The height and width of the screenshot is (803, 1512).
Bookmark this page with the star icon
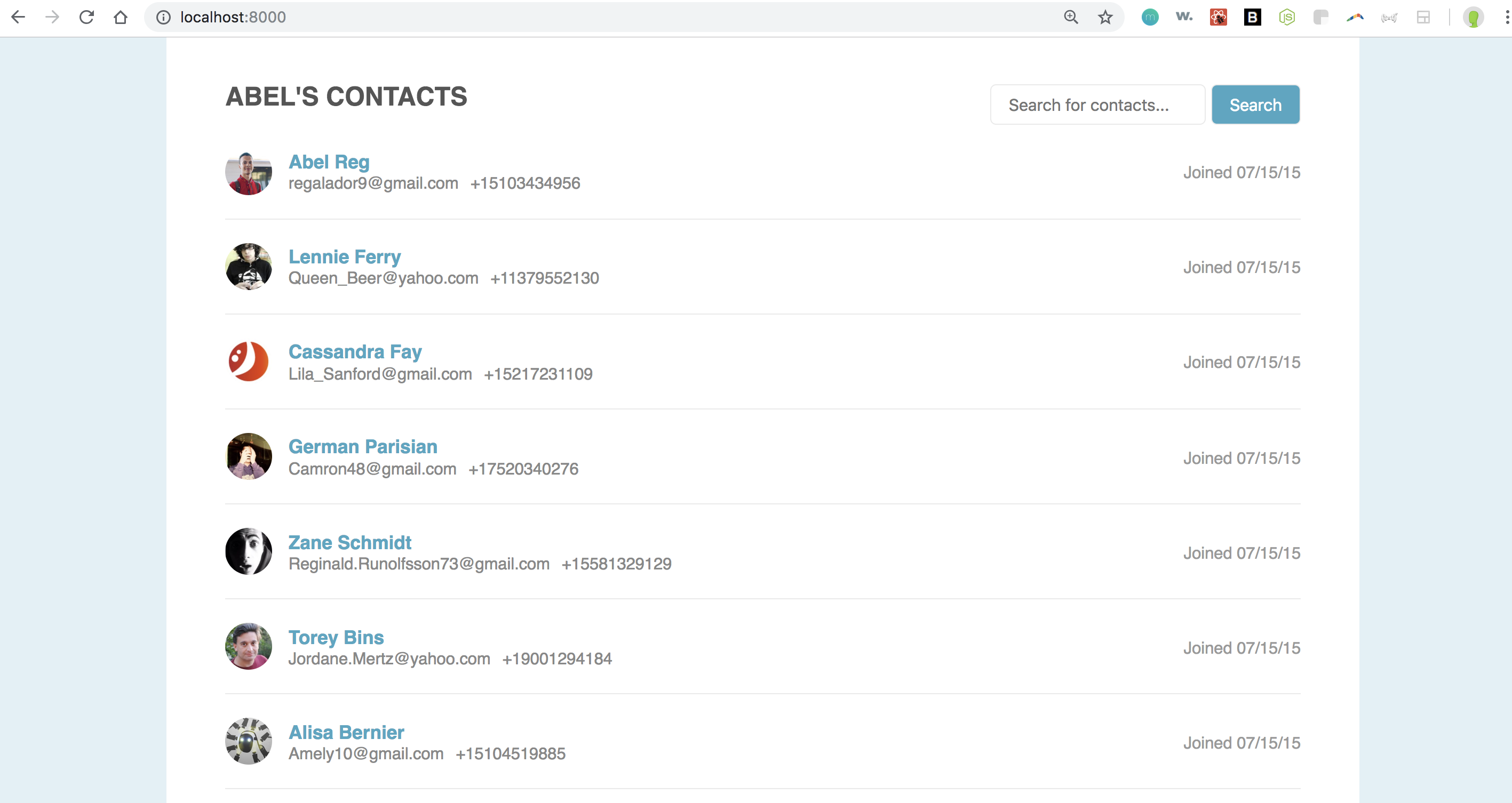click(x=1104, y=17)
